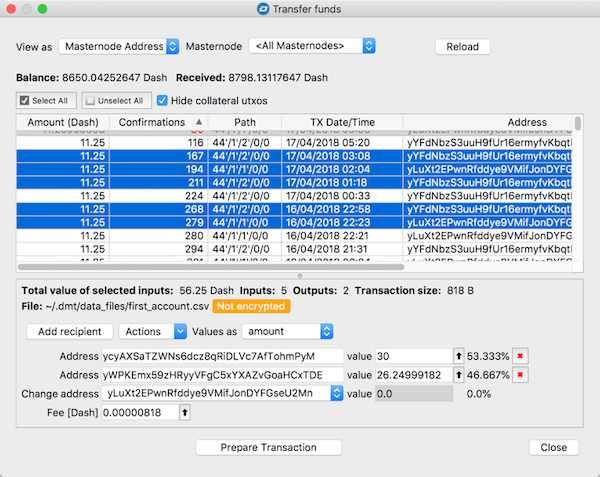The height and width of the screenshot is (477, 600).
Task: Click the Prepare Transaction button
Action: click(x=268, y=447)
